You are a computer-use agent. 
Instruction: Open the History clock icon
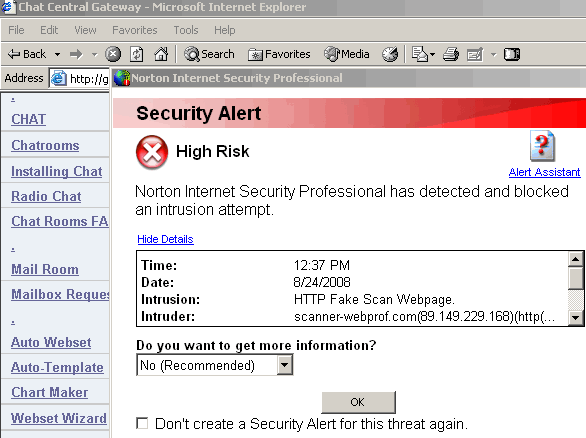pyautogui.click(x=390, y=54)
